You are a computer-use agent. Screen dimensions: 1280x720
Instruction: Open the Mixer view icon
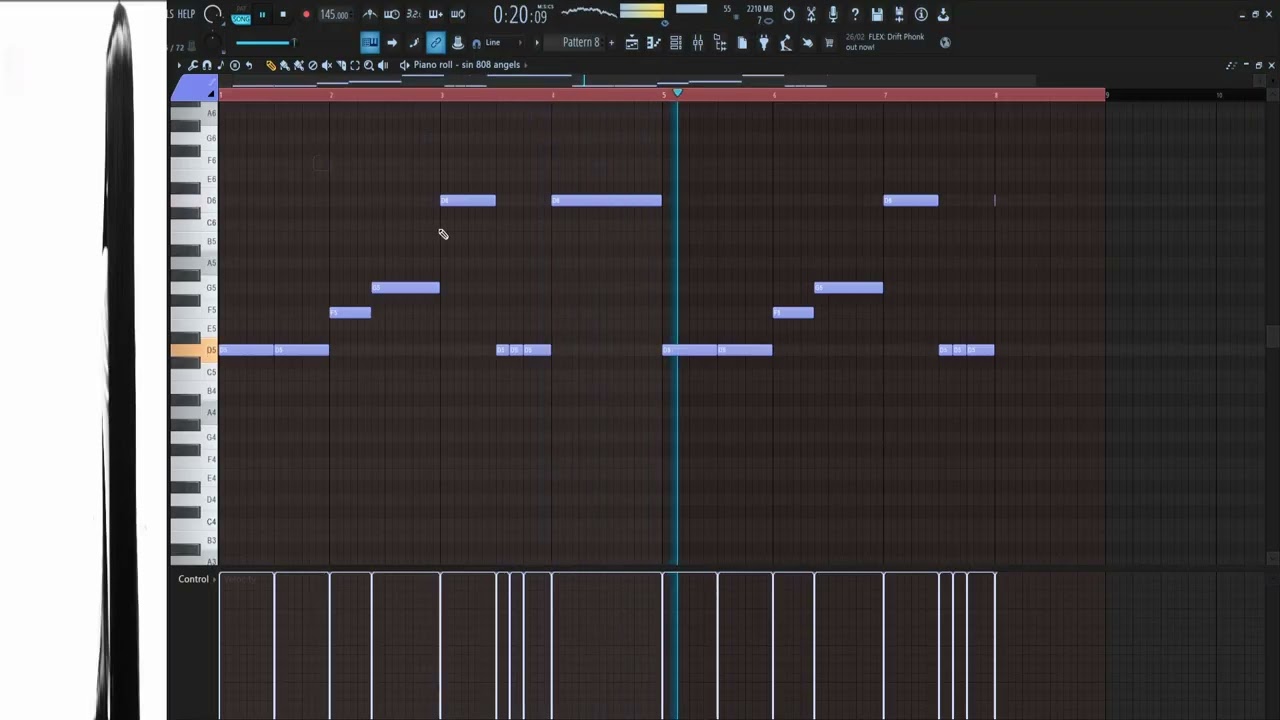point(698,42)
